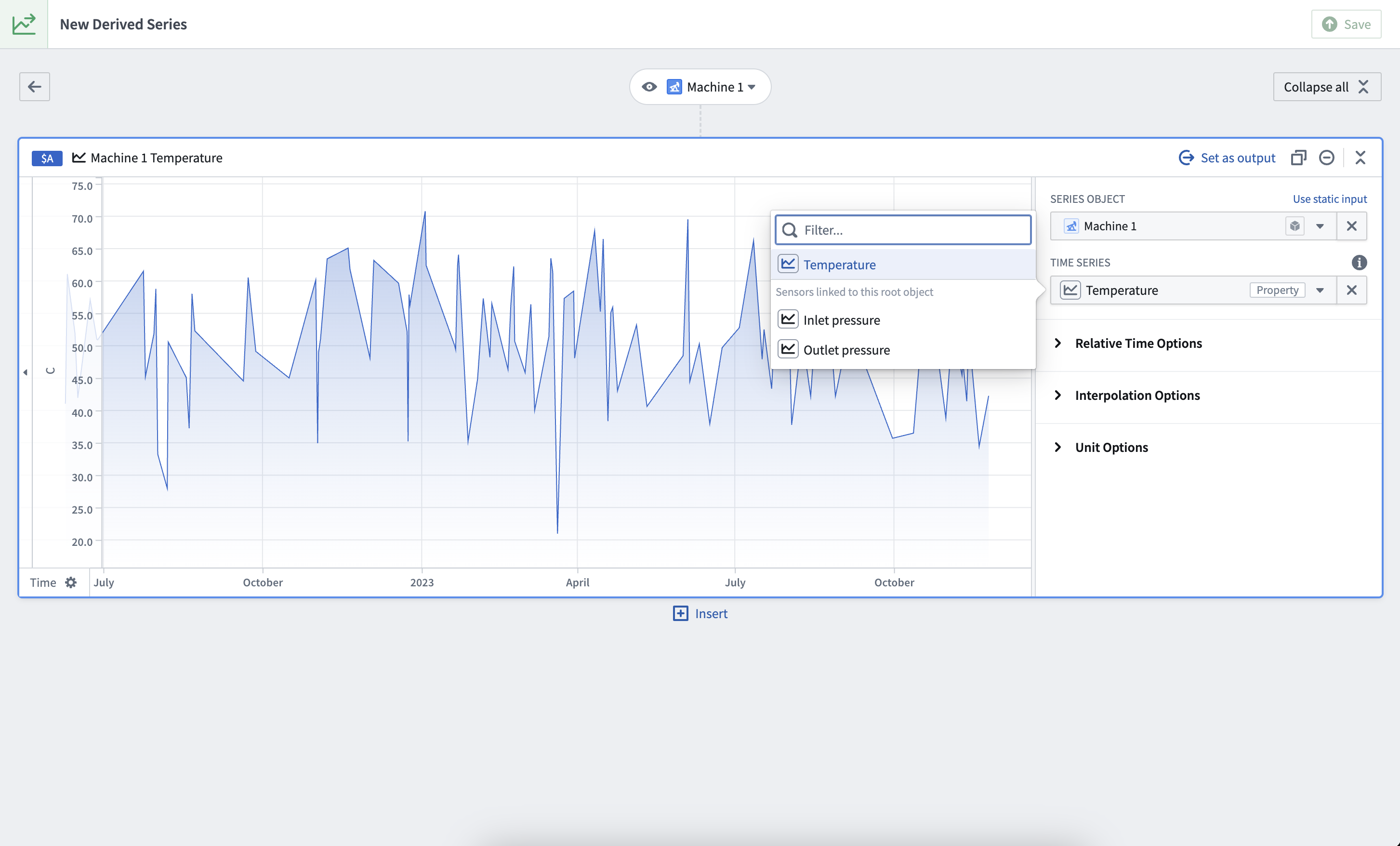This screenshot has height=846, width=1400.
Task: Select Temperature from the dropdown list
Action: pyautogui.click(x=903, y=264)
